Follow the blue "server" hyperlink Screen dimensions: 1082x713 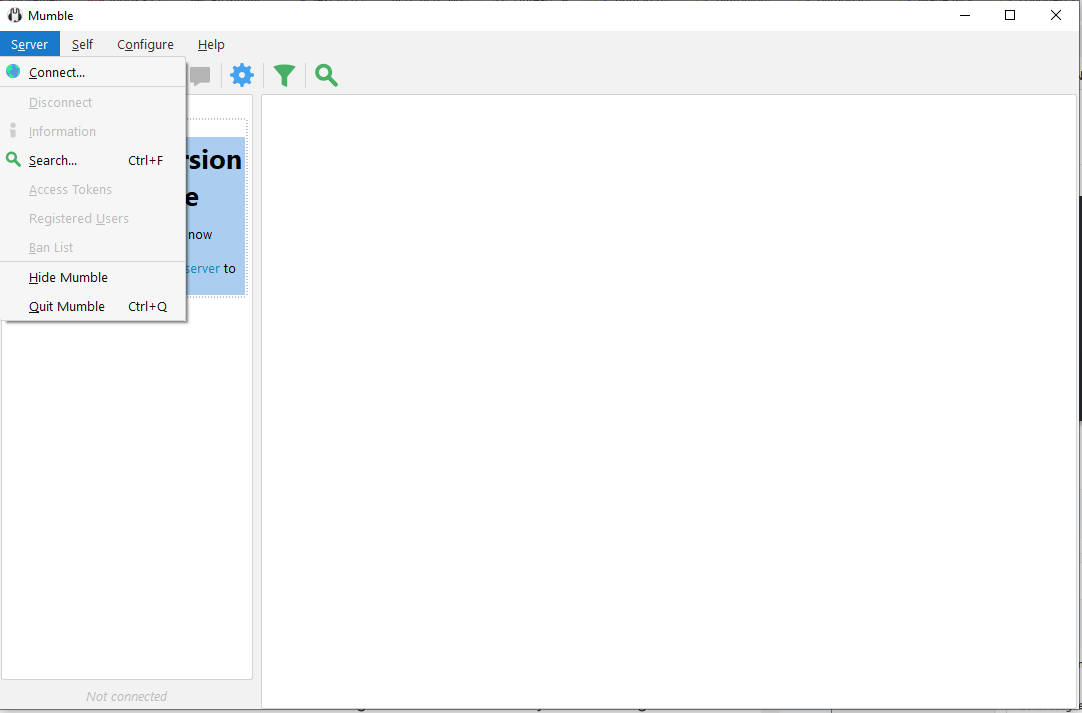pos(203,268)
